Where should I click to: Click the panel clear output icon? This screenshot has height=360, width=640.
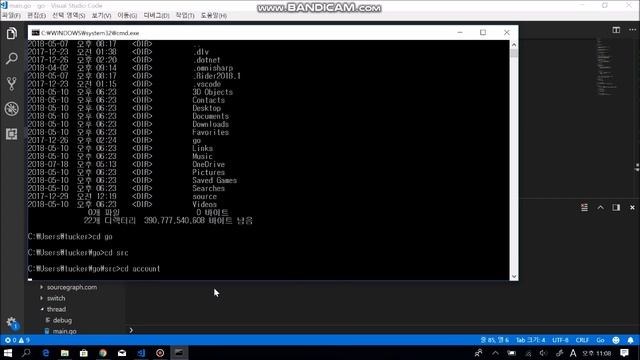pos(584,208)
